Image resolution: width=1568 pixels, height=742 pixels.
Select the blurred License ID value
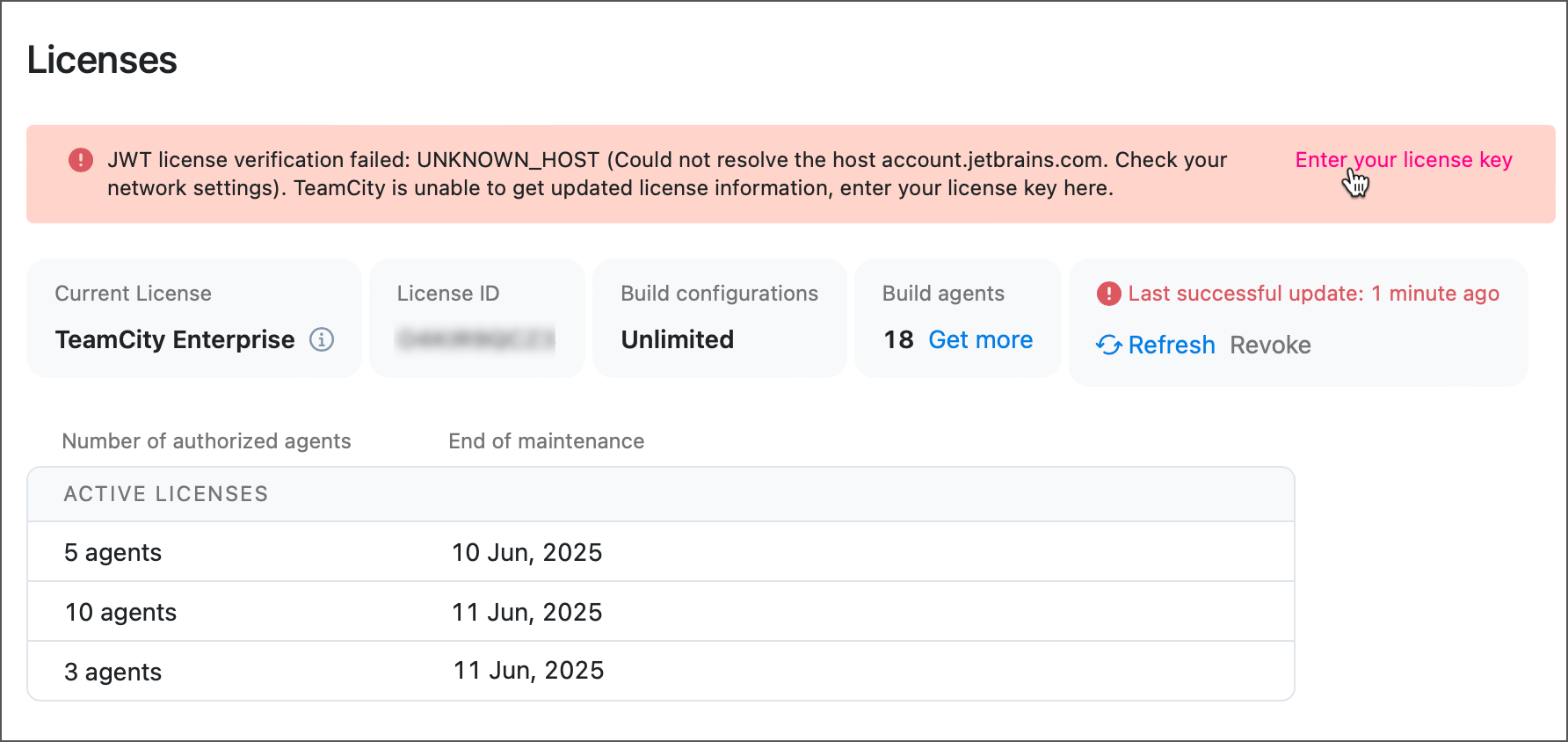click(476, 339)
